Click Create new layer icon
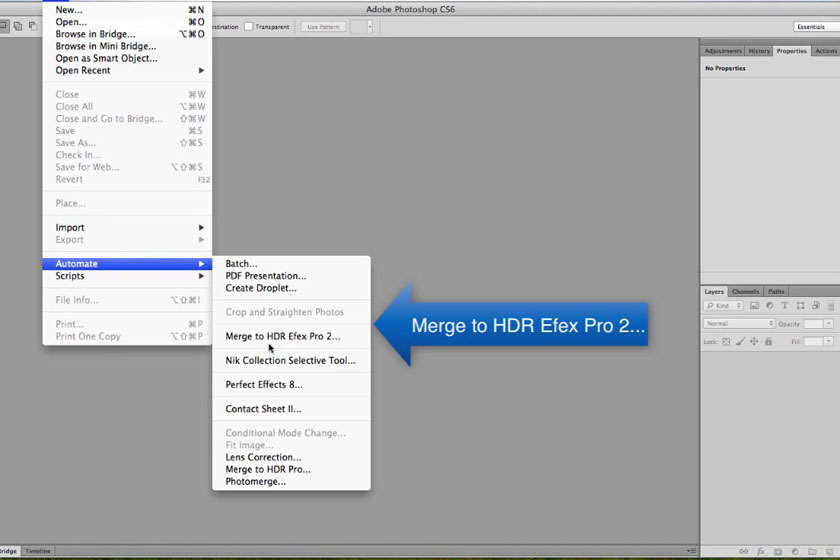 tap(829, 551)
